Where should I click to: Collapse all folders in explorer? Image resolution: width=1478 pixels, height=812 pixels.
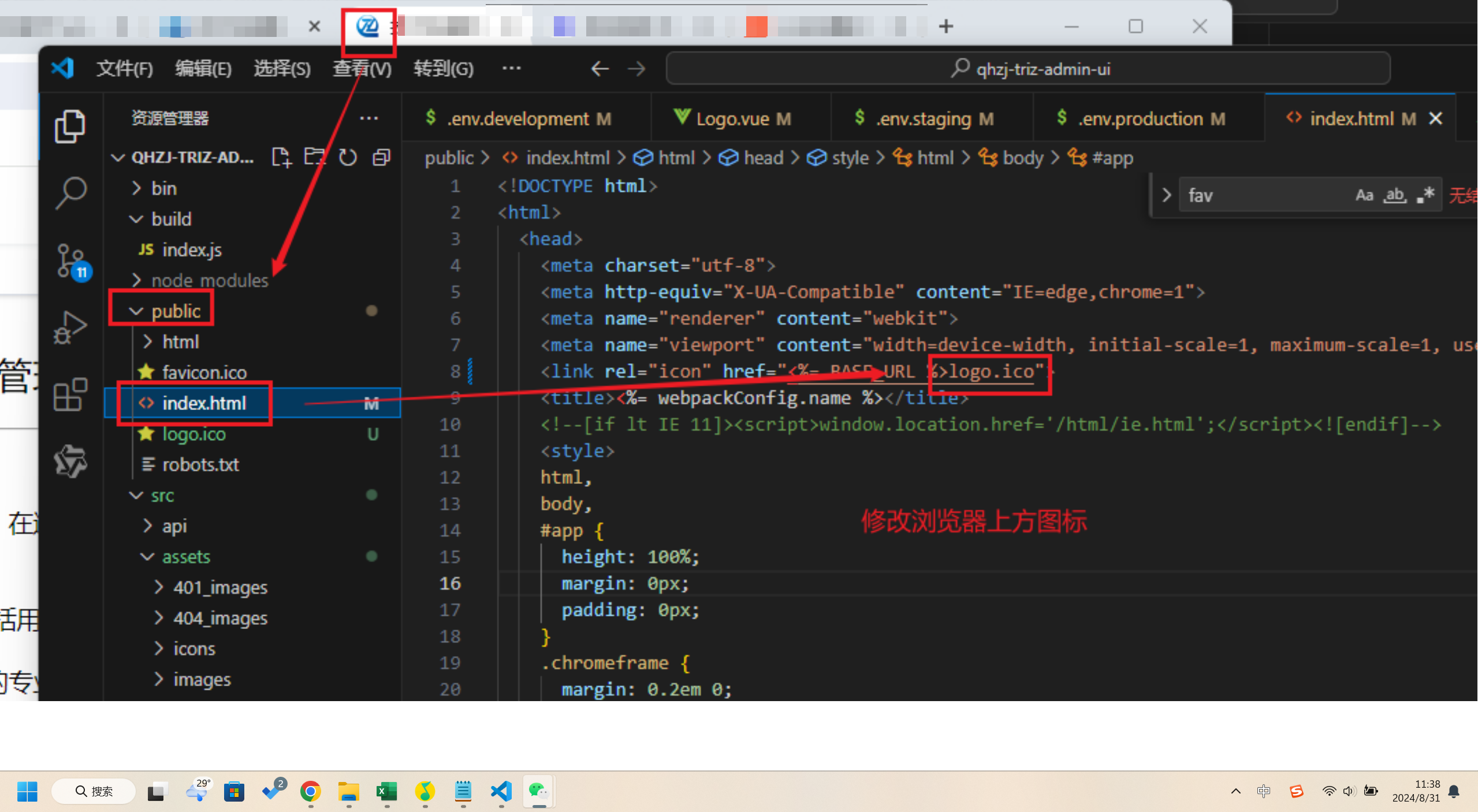381,157
